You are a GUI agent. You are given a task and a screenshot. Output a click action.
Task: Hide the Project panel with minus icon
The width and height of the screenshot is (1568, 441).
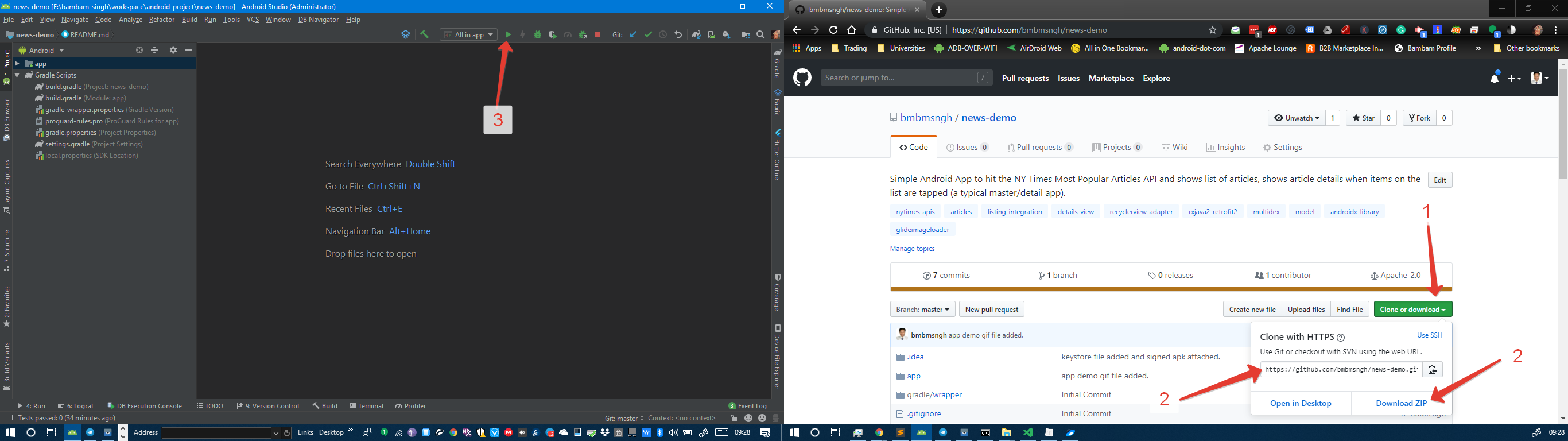click(x=188, y=51)
